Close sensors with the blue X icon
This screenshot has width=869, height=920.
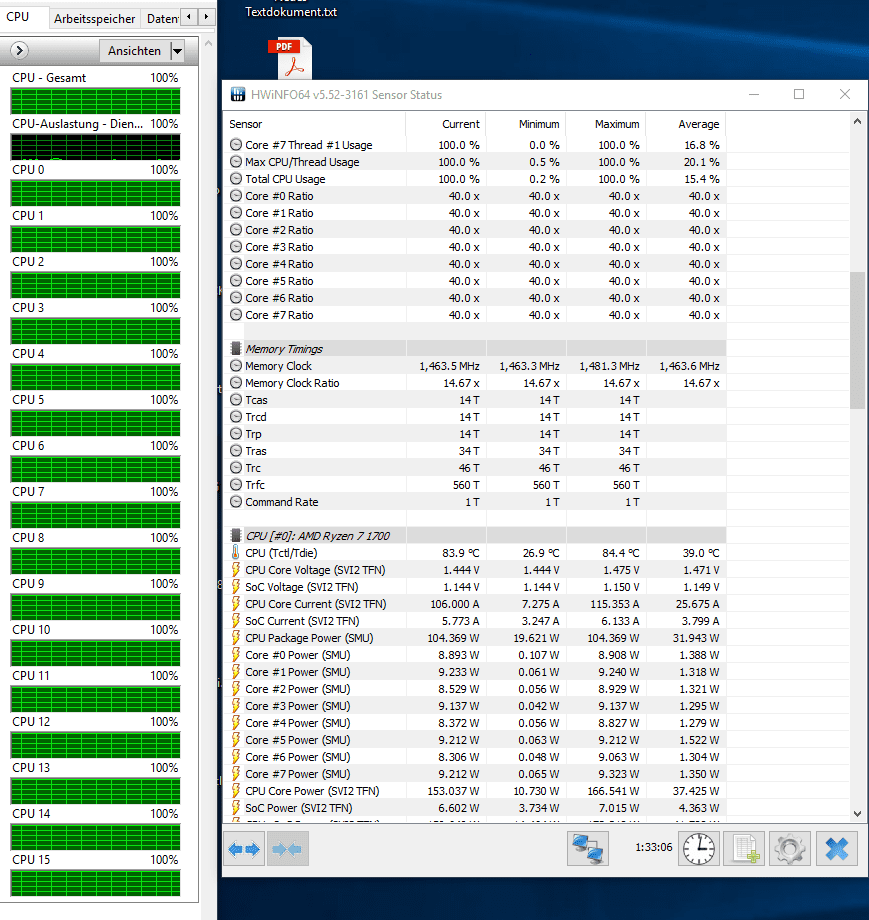(837, 848)
